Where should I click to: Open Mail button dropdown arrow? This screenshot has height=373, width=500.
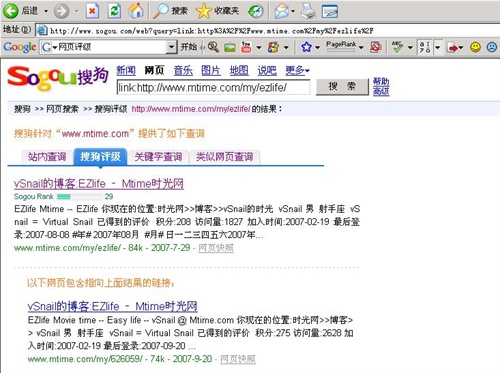pos(293,11)
